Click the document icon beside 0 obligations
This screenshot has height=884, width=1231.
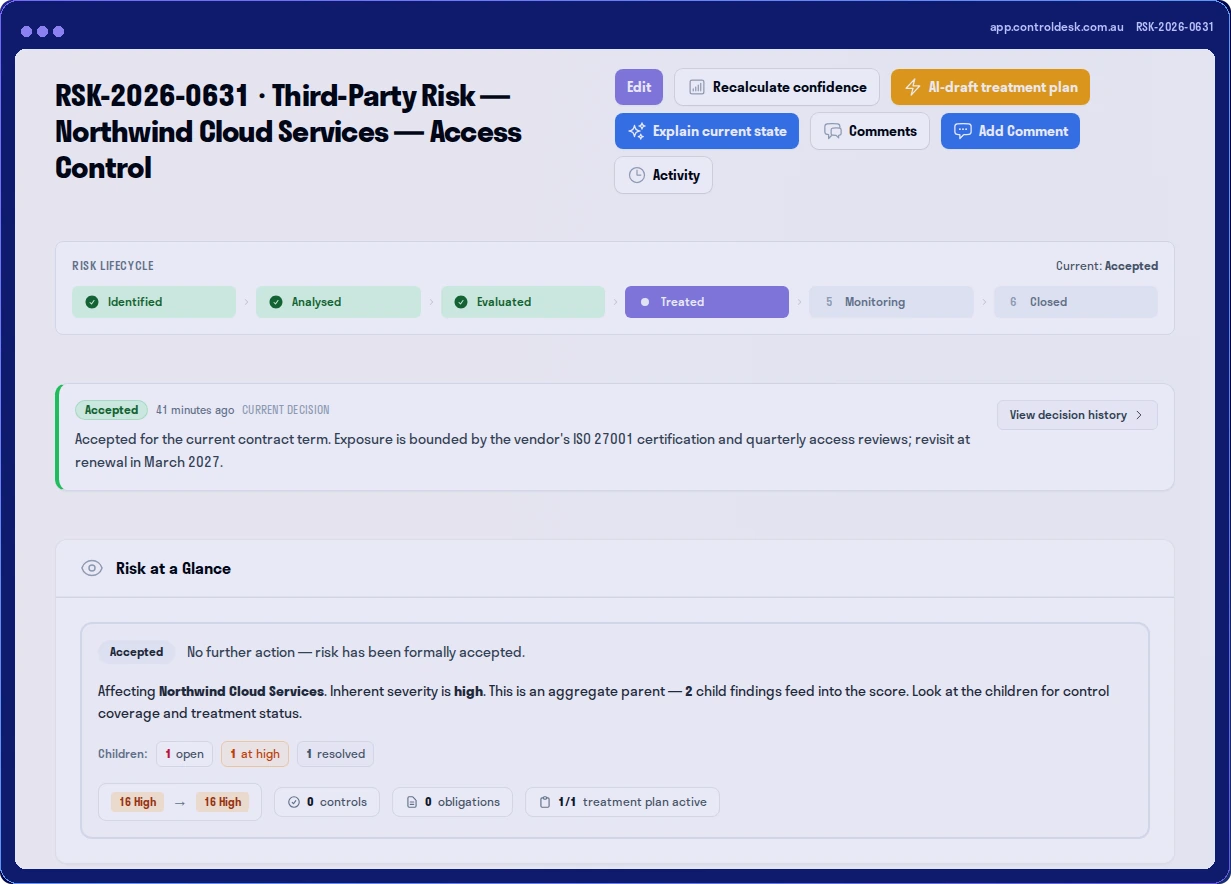(x=412, y=802)
